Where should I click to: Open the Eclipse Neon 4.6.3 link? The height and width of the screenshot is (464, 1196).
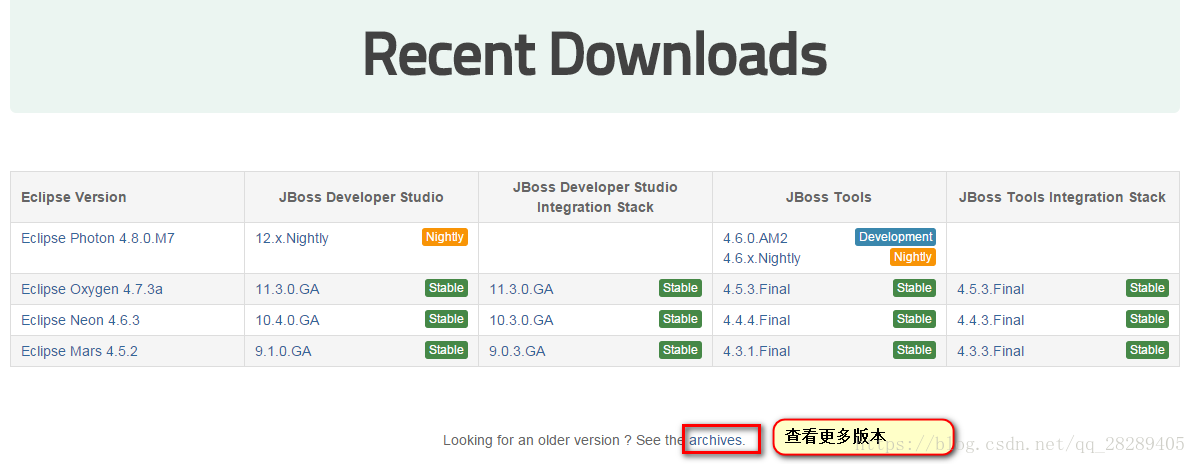click(x=80, y=320)
